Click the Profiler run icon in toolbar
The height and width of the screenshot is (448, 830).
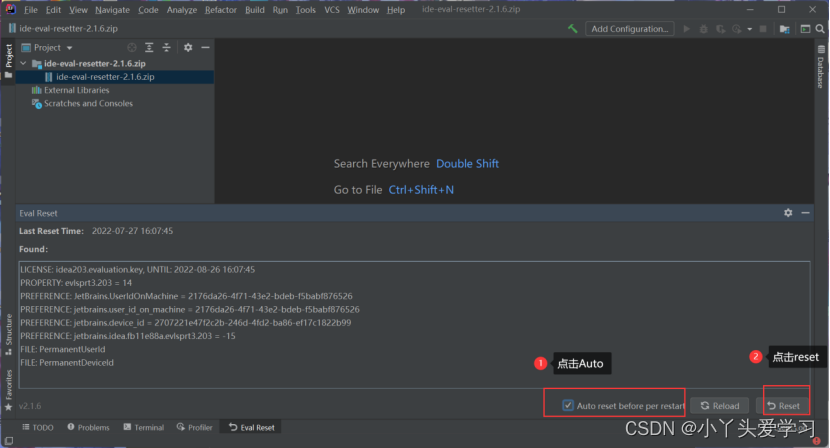737,29
